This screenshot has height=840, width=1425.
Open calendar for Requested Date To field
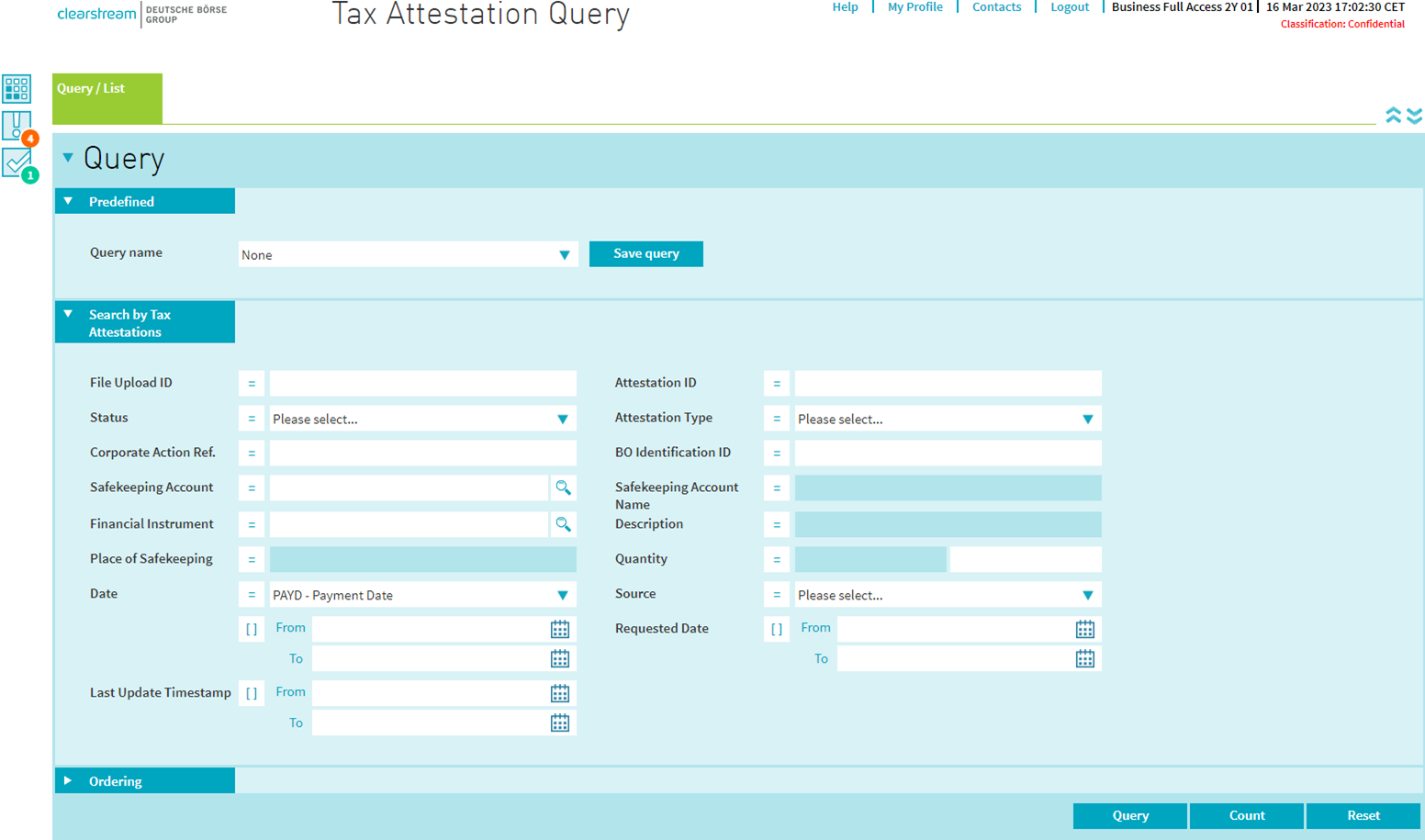click(x=1084, y=659)
